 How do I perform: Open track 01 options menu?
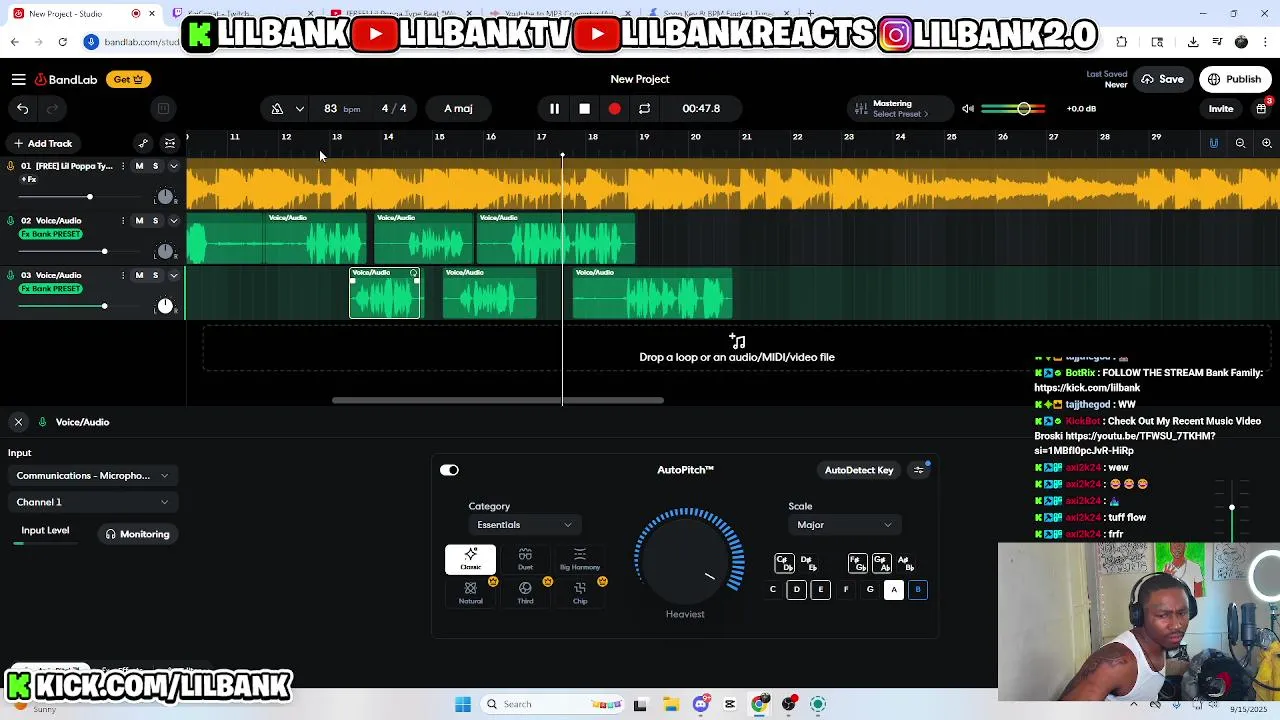coord(123,166)
